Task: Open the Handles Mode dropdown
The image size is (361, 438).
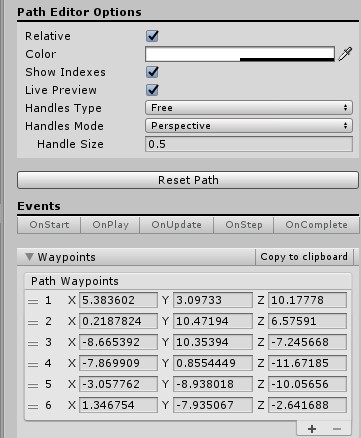Action: [249, 126]
